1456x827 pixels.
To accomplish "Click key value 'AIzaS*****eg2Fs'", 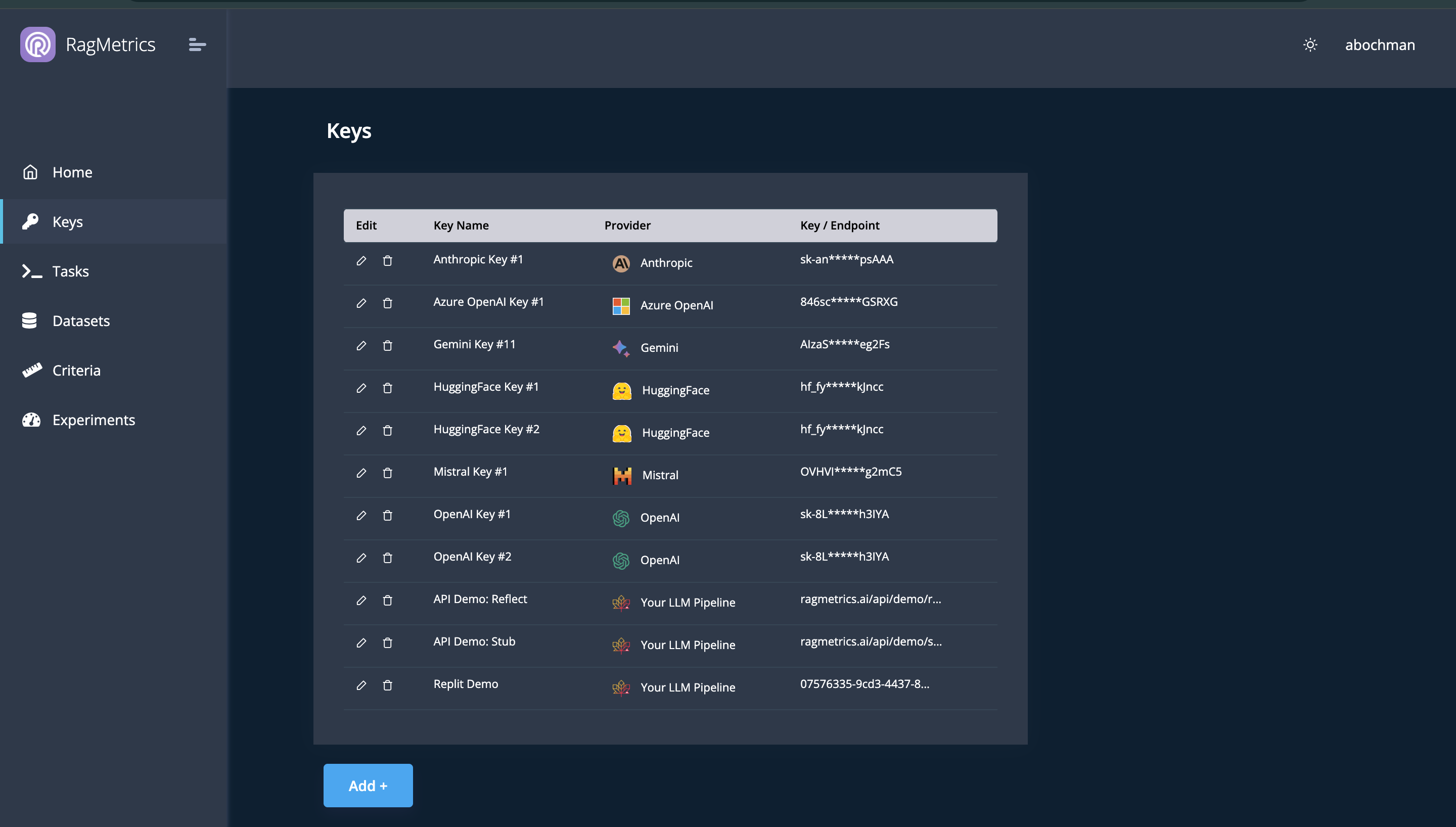I will [845, 344].
